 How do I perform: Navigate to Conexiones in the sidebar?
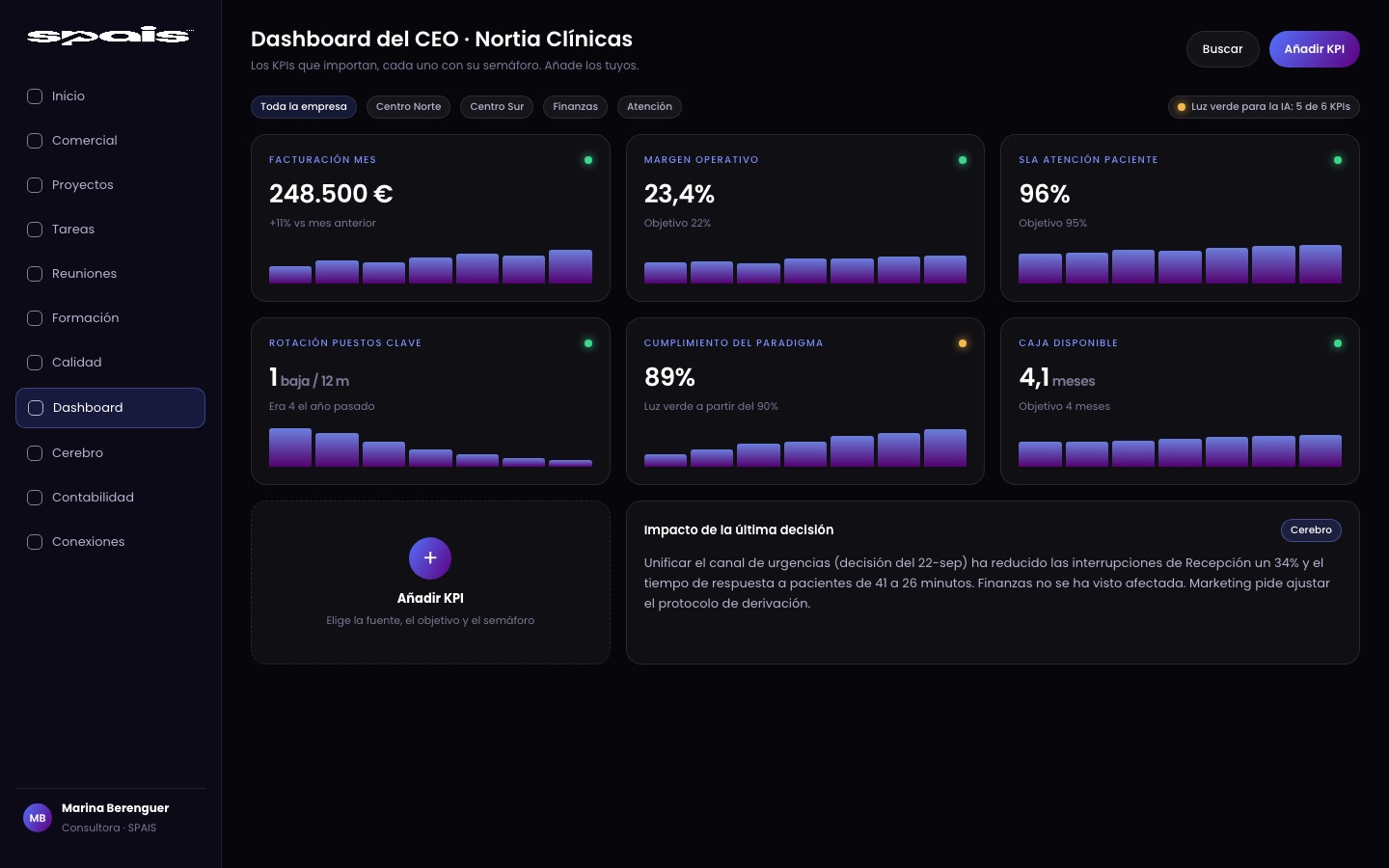pos(110,542)
